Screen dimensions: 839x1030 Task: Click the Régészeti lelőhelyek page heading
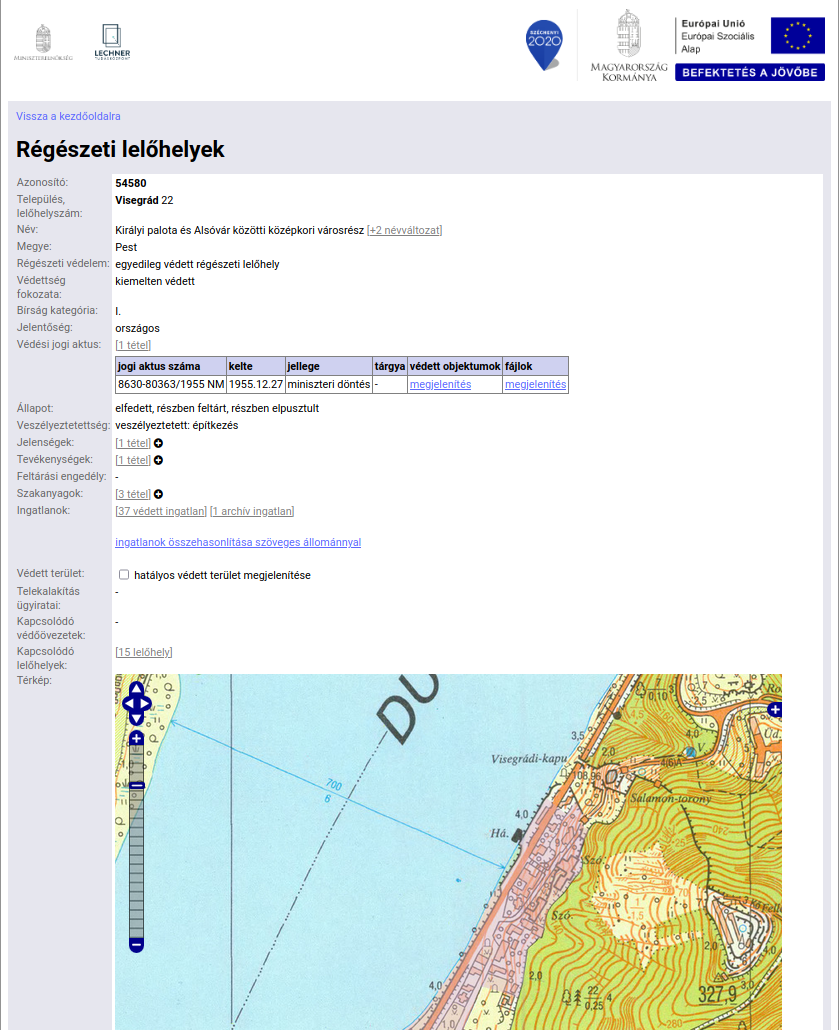[x=120, y=150]
